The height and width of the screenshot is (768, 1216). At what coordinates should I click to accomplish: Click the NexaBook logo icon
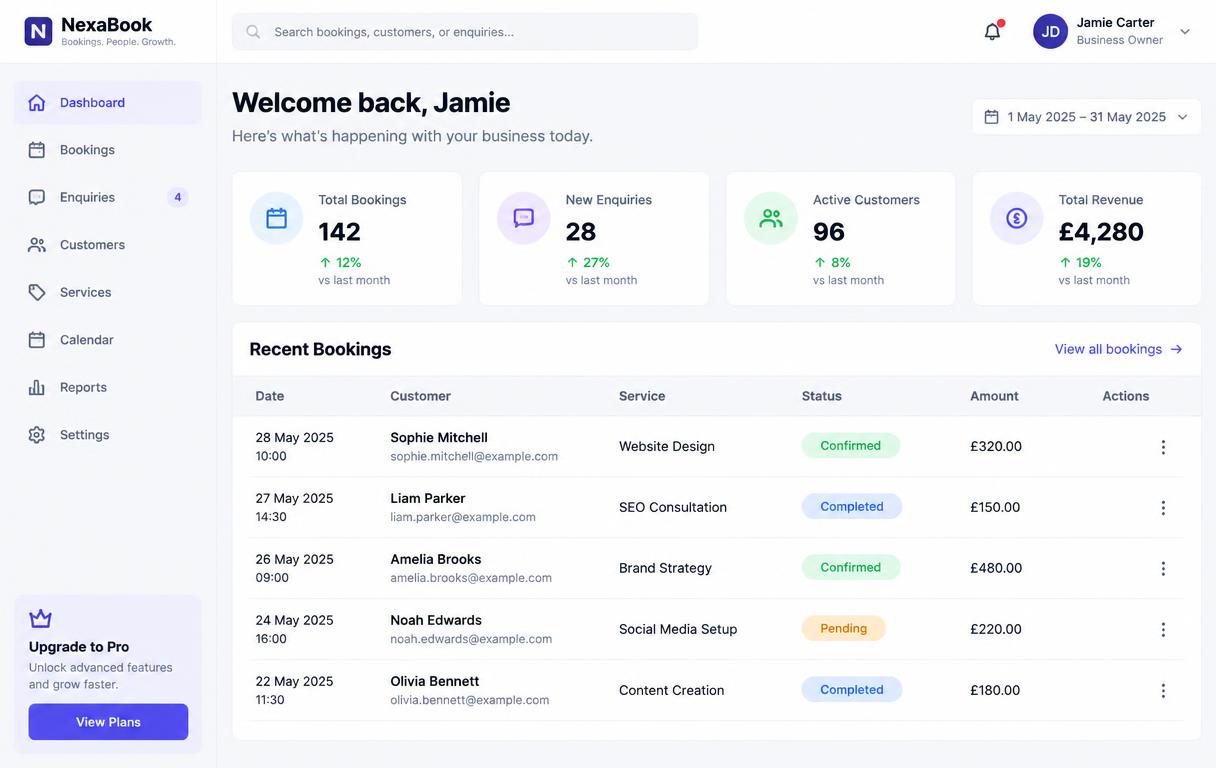pyautogui.click(x=38, y=32)
